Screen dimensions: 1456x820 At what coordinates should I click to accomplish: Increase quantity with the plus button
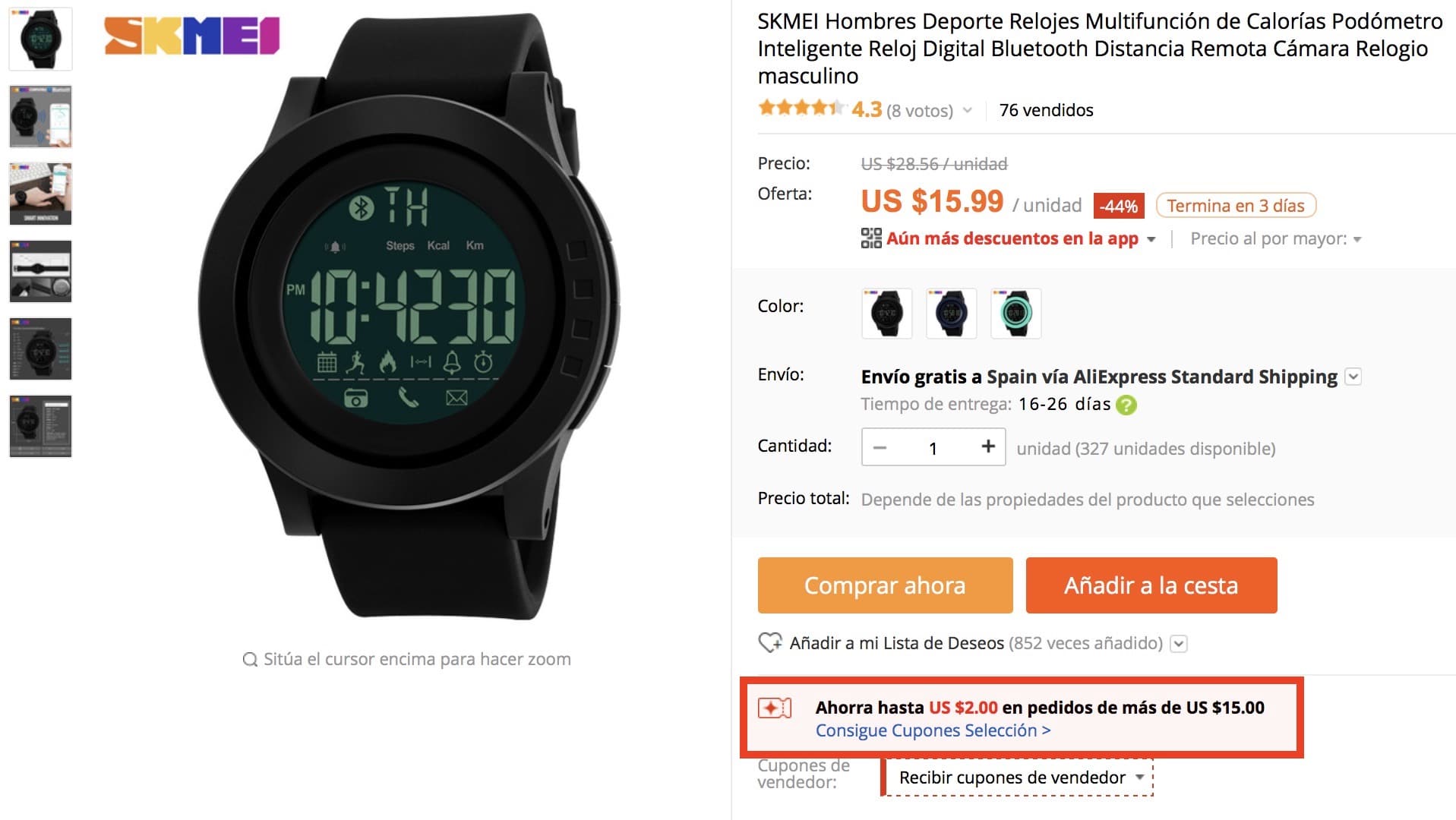coord(987,446)
